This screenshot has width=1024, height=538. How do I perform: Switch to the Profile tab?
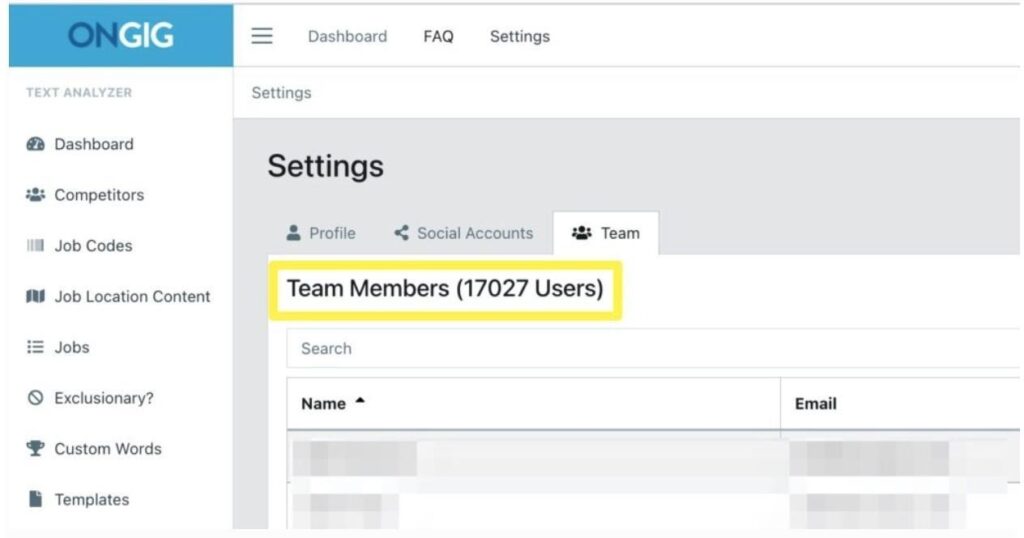click(321, 233)
